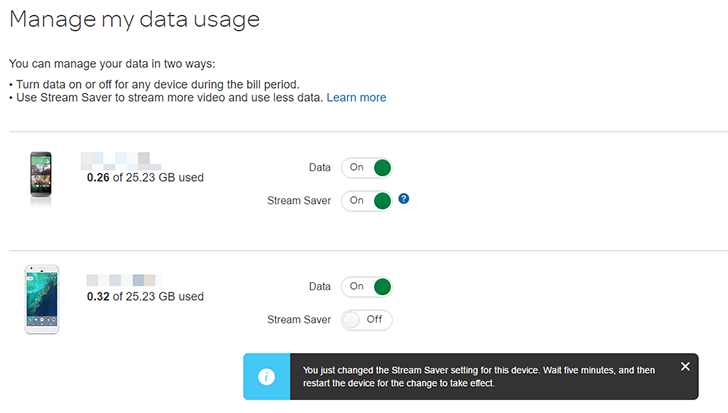Click the first device's "Data" label

(x=319, y=168)
